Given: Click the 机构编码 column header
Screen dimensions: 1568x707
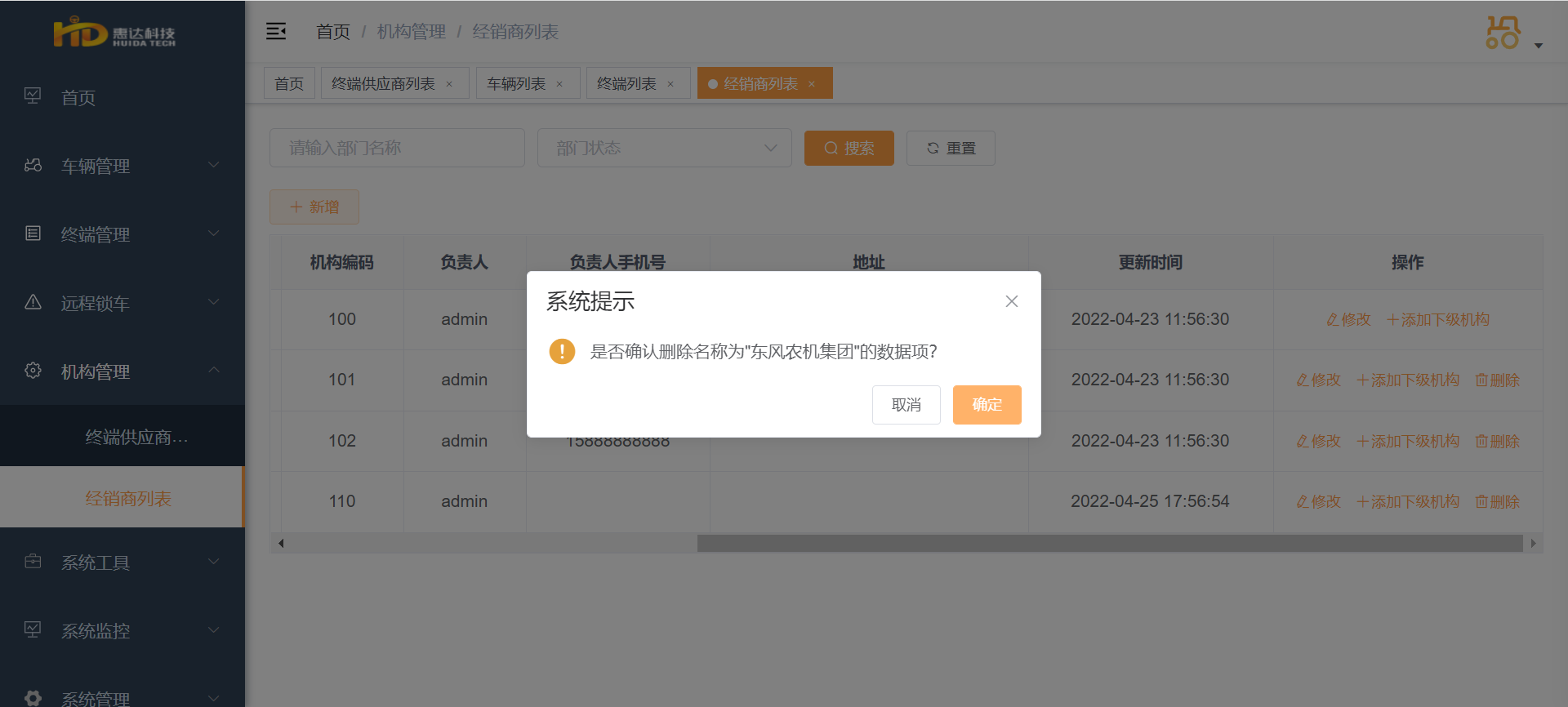Looking at the screenshot, I should pyautogui.click(x=342, y=262).
